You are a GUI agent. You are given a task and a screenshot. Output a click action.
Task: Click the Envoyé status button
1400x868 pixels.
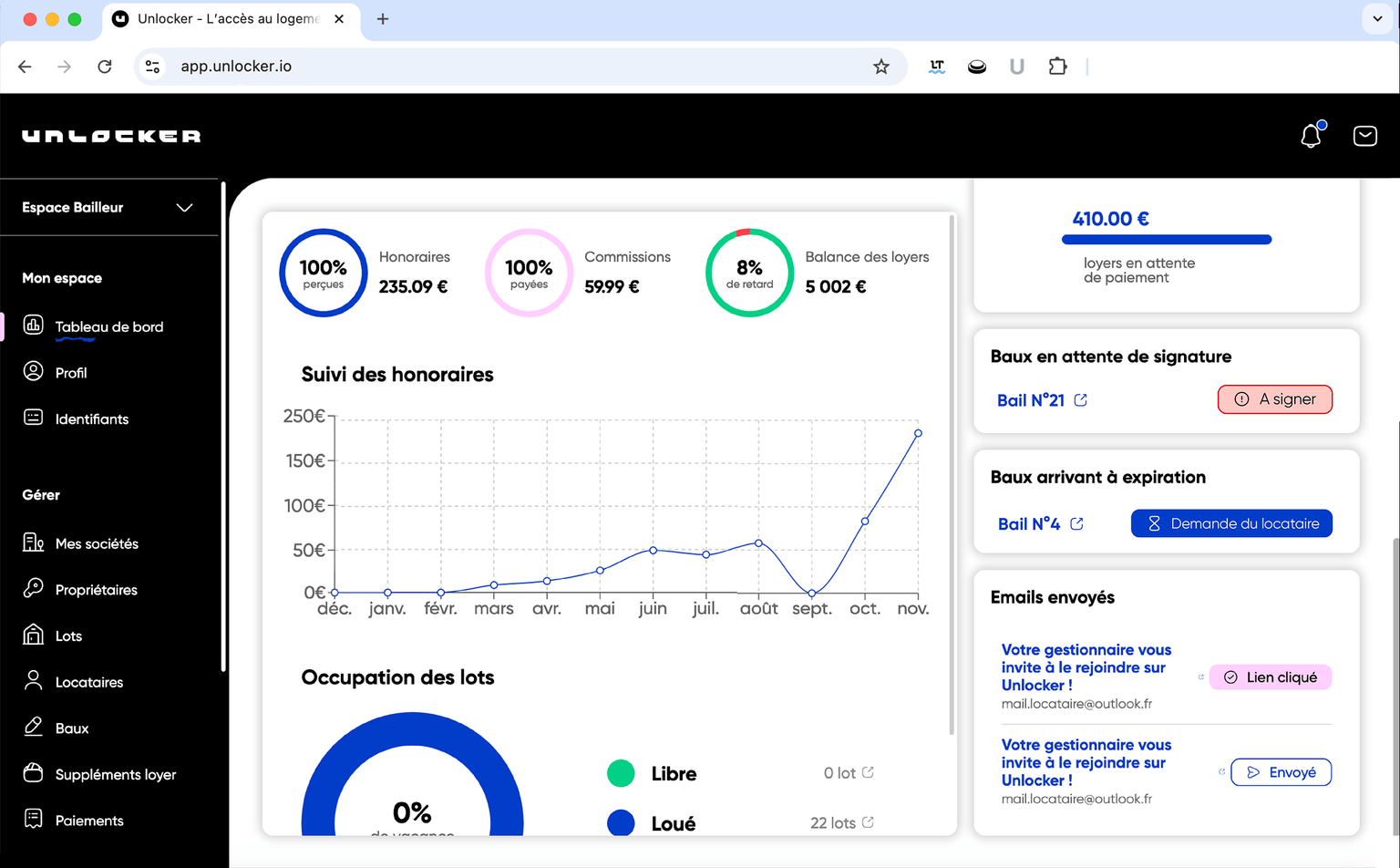tap(1281, 772)
